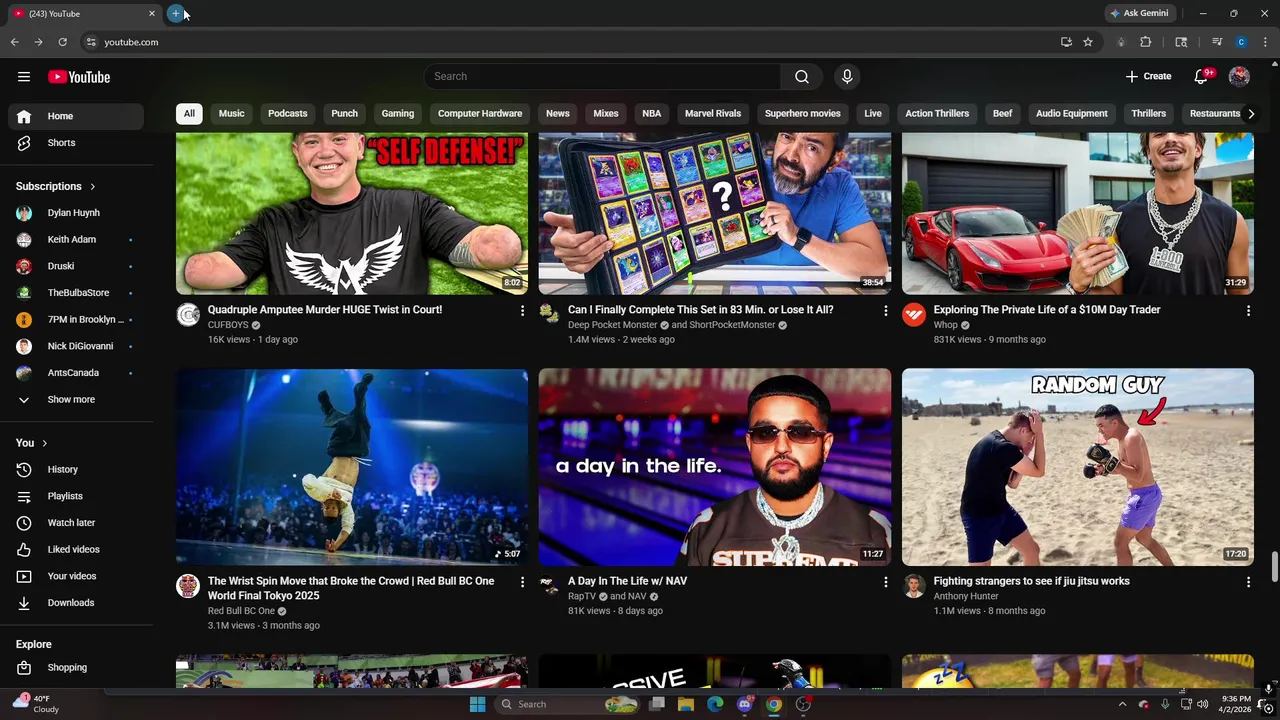The height and width of the screenshot is (720, 1280).
Task: Open Your videos in sidebar
Action: pyautogui.click(x=76, y=576)
